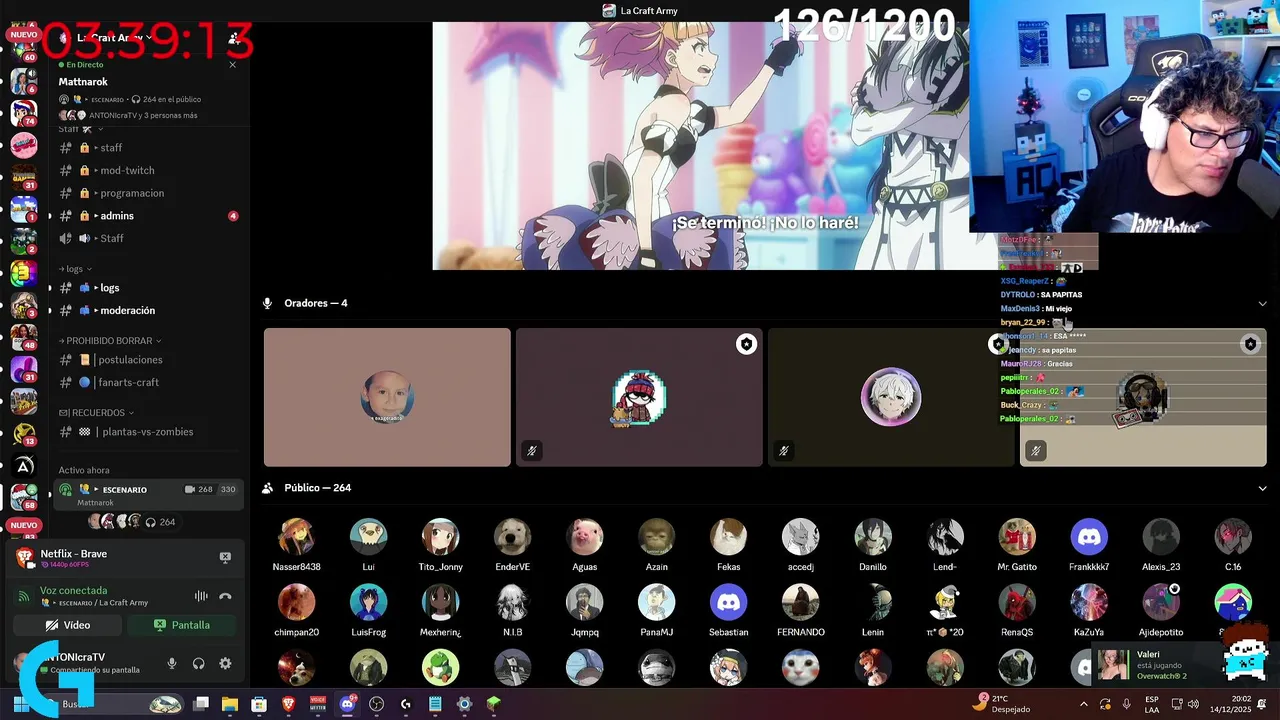Open the admins channel with unread badge

148,216
